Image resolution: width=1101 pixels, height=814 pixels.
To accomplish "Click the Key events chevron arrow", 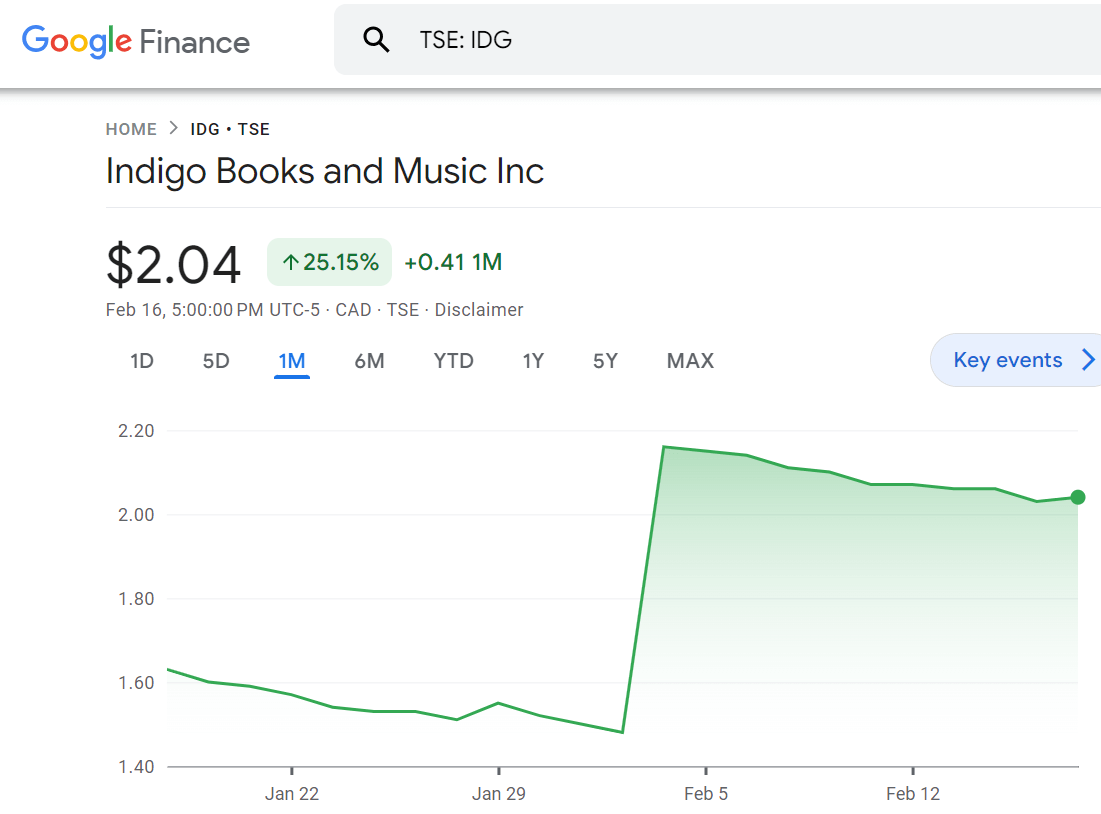I will [x=1088, y=360].
